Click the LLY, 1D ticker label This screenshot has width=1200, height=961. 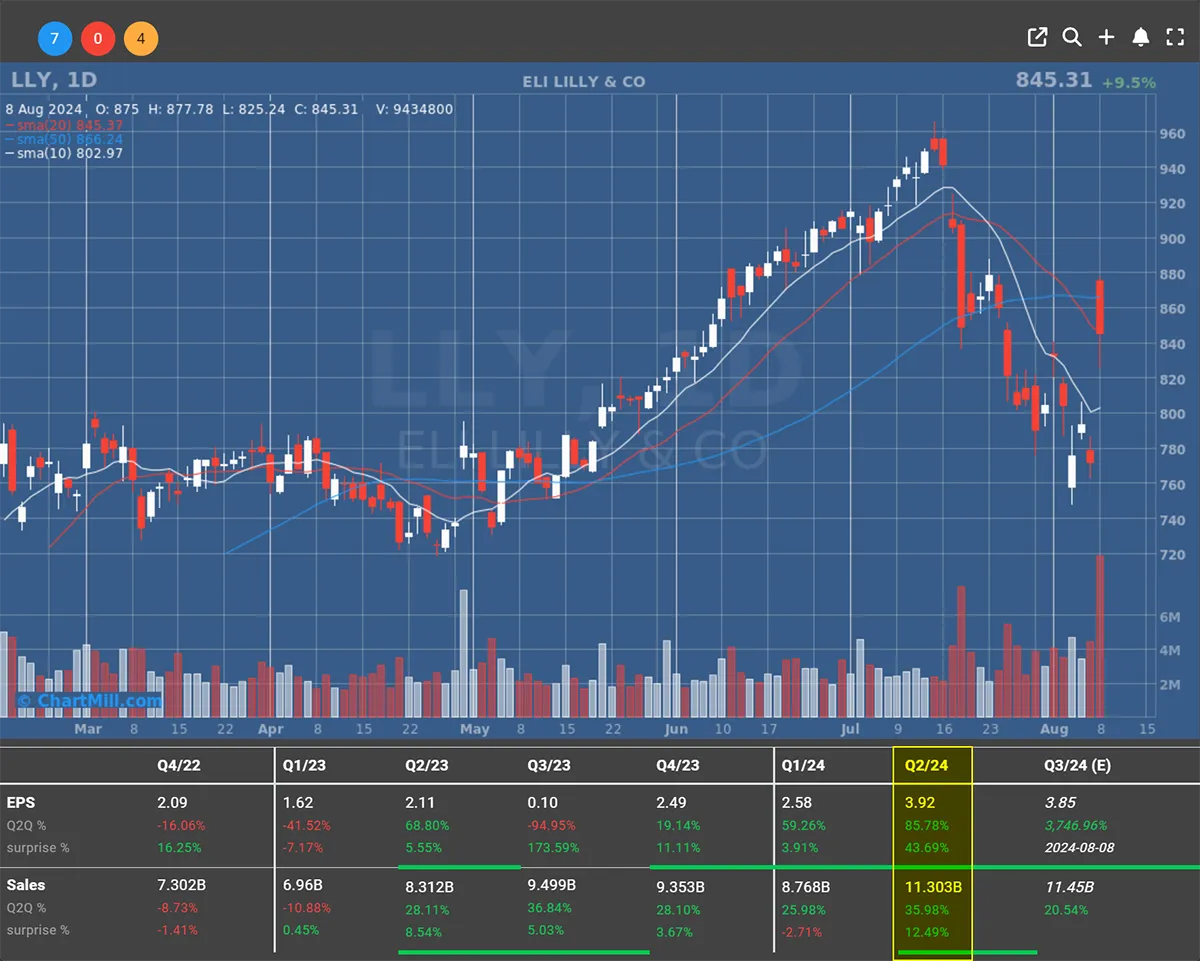click(x=54, y=80)
